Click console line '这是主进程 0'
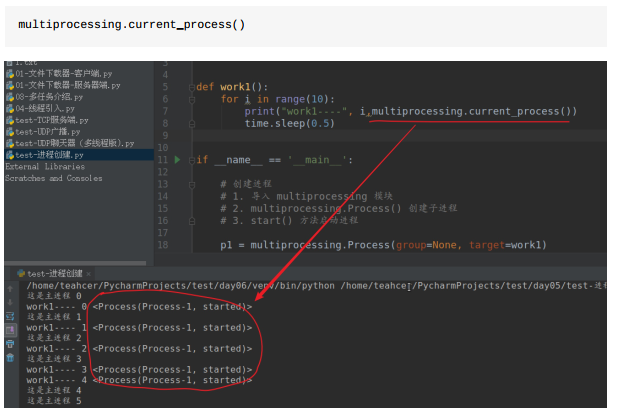 coord(54,296)
